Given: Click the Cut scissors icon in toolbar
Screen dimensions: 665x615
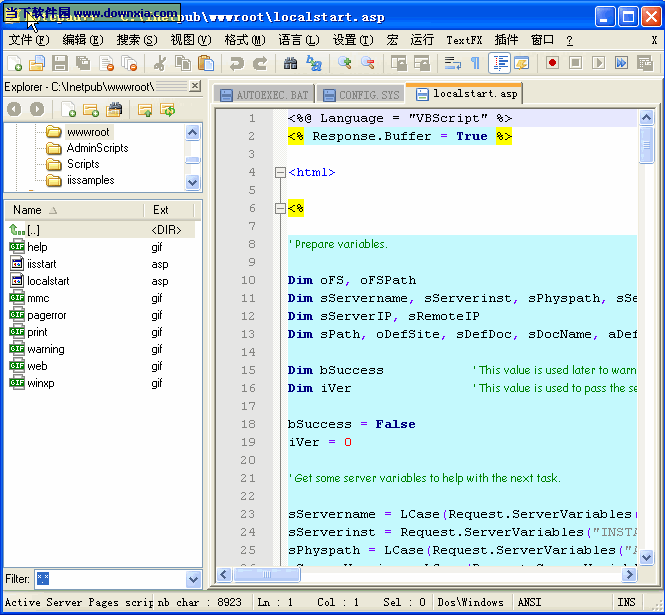Looking at the screenshot, I should point(159,63).
